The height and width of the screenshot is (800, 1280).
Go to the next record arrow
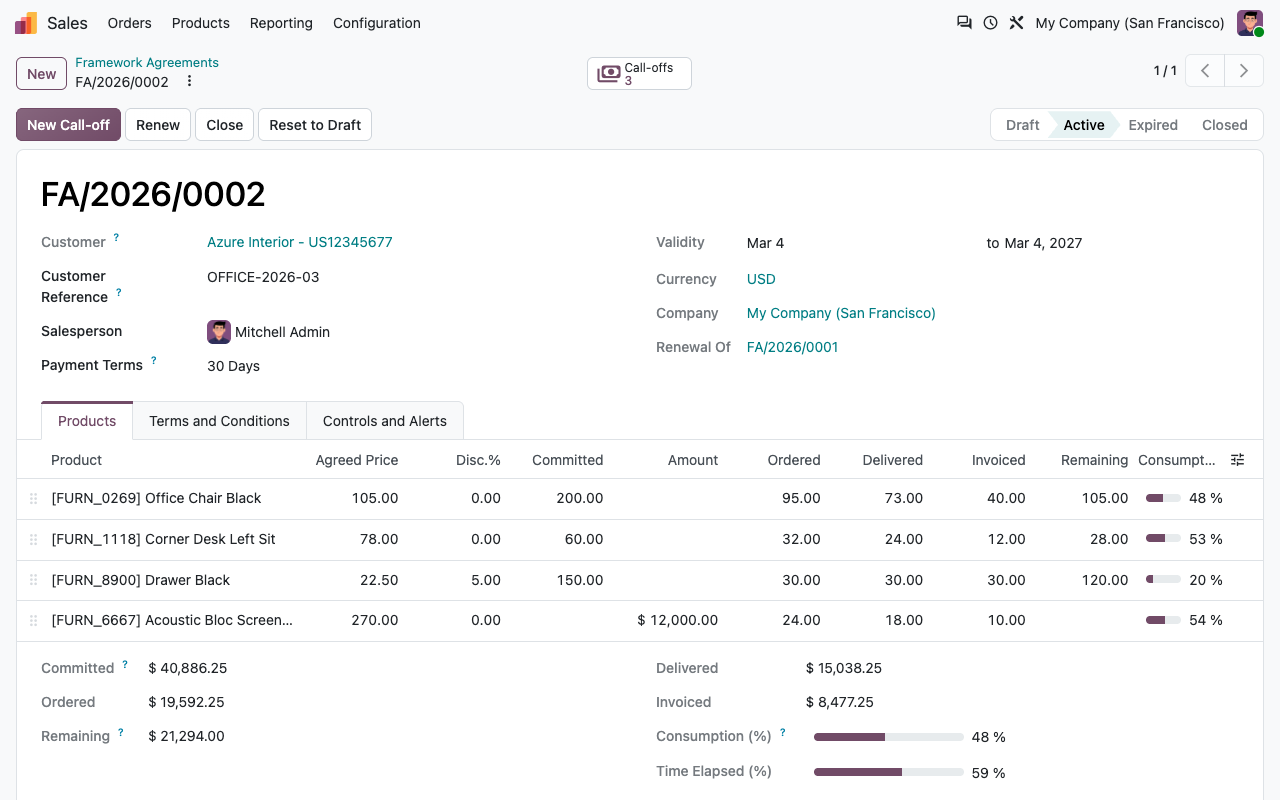click(x=1244, y=71)
